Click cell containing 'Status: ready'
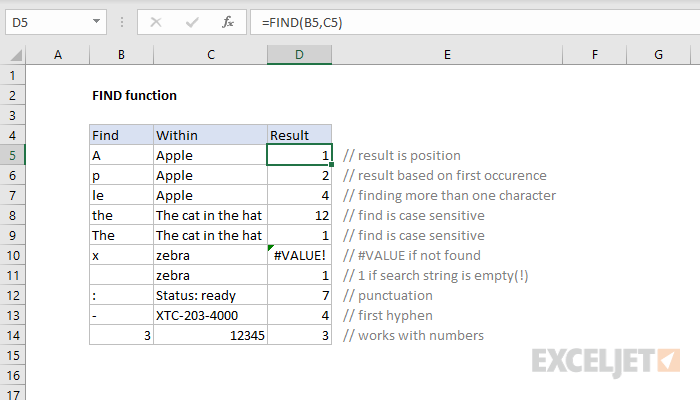The height and width of the screenshot is (400, 700). click(210, 296)
